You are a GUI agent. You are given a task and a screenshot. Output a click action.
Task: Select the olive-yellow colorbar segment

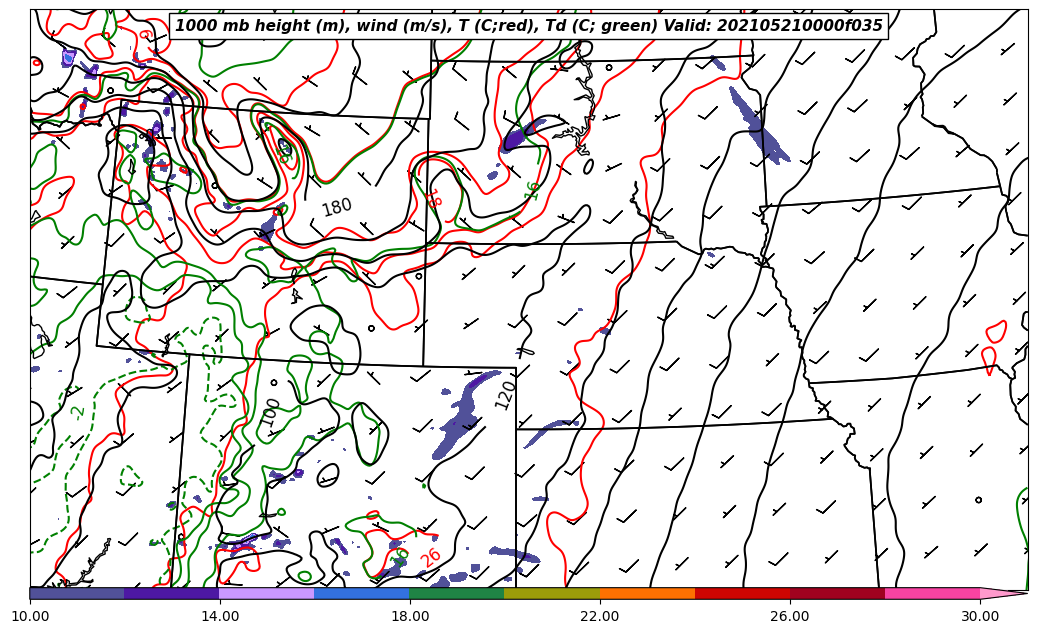click(x=551, y=593)
